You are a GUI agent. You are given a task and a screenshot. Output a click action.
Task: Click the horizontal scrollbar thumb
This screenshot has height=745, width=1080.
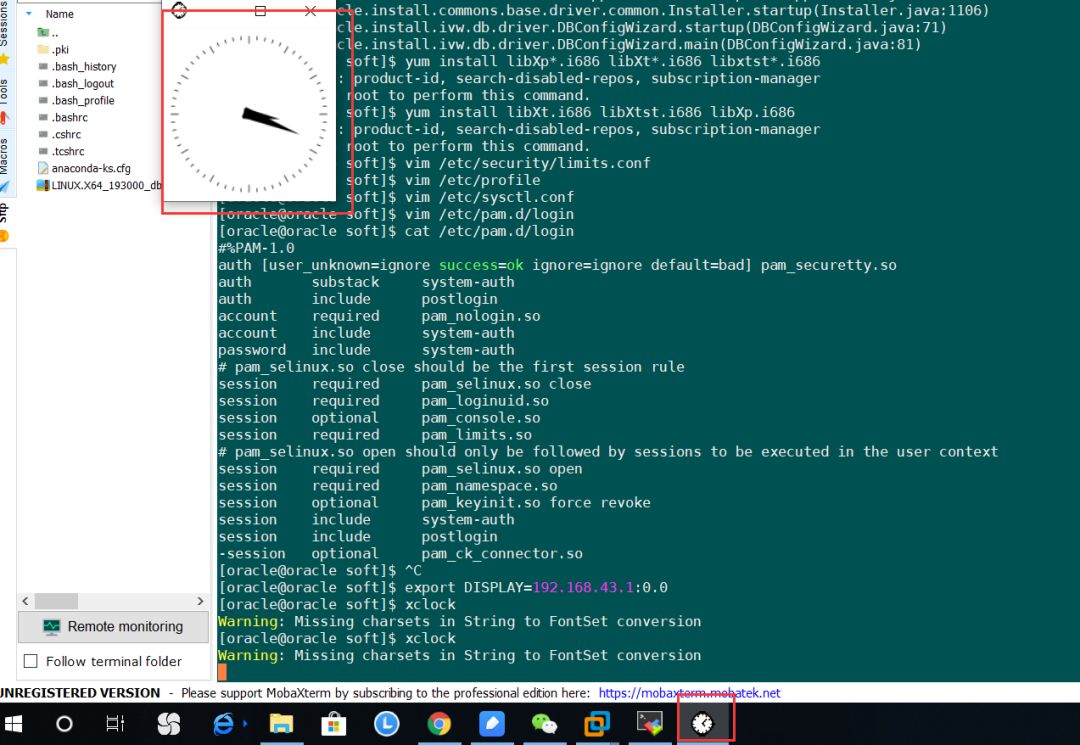point(57,601)
